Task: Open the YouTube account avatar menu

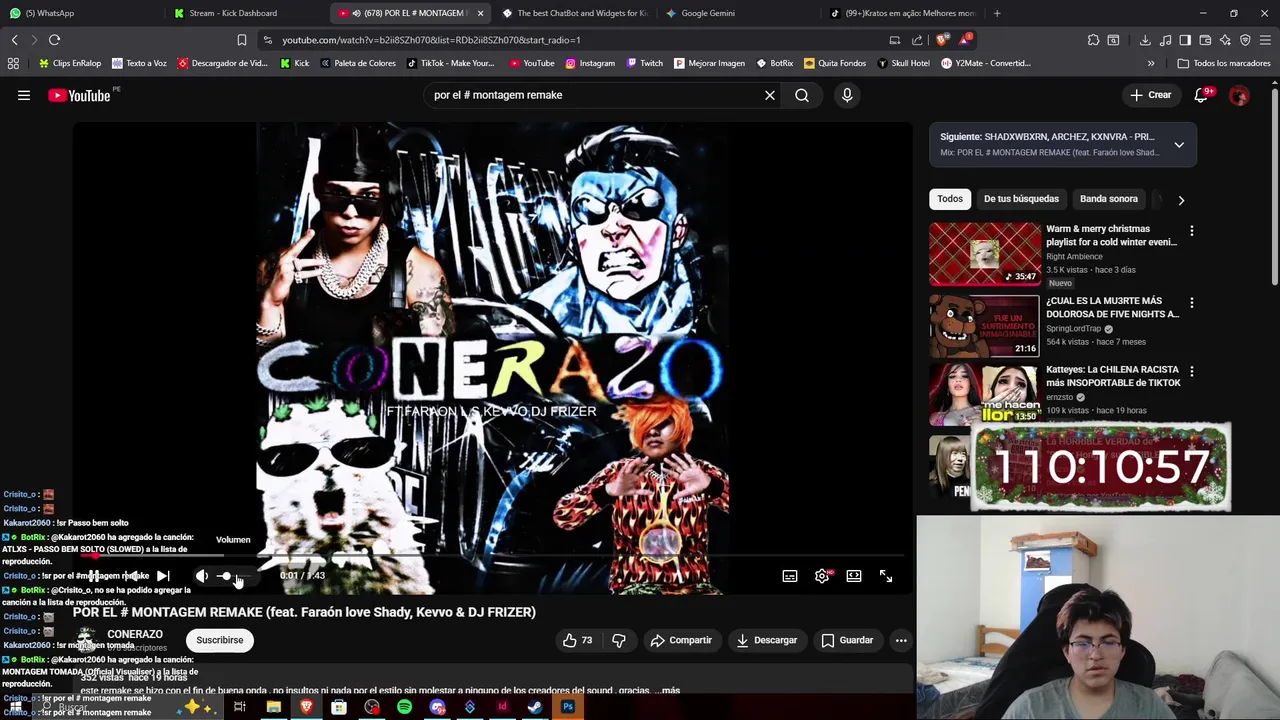Action: tap(1239, 95)
